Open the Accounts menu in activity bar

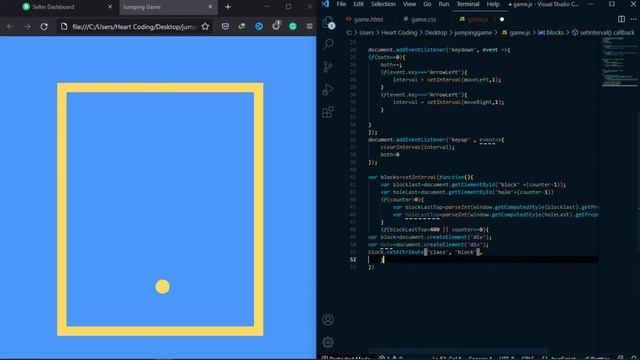click(328, 320)
